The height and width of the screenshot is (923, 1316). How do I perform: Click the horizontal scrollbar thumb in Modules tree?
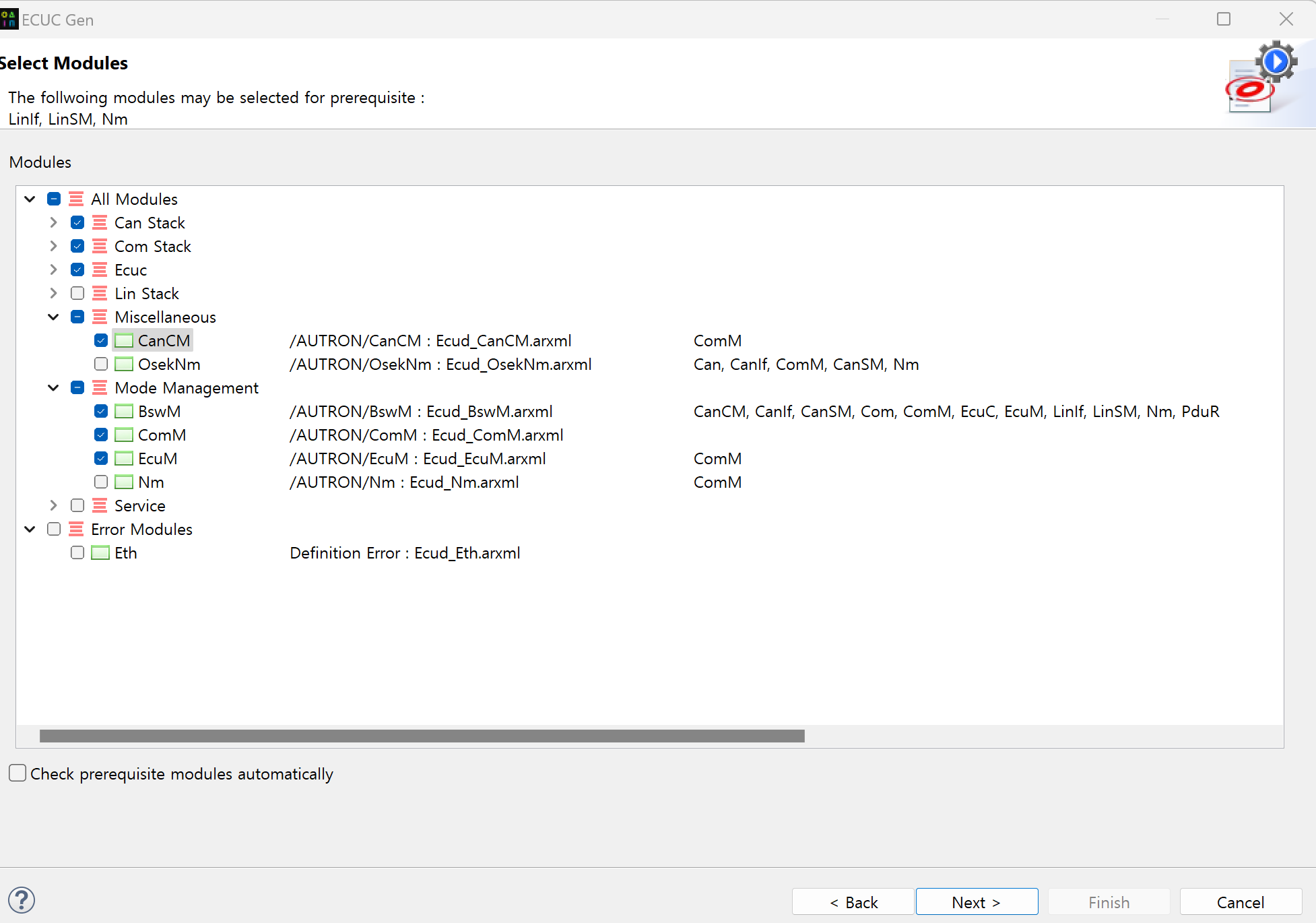(x=422, y=736)
